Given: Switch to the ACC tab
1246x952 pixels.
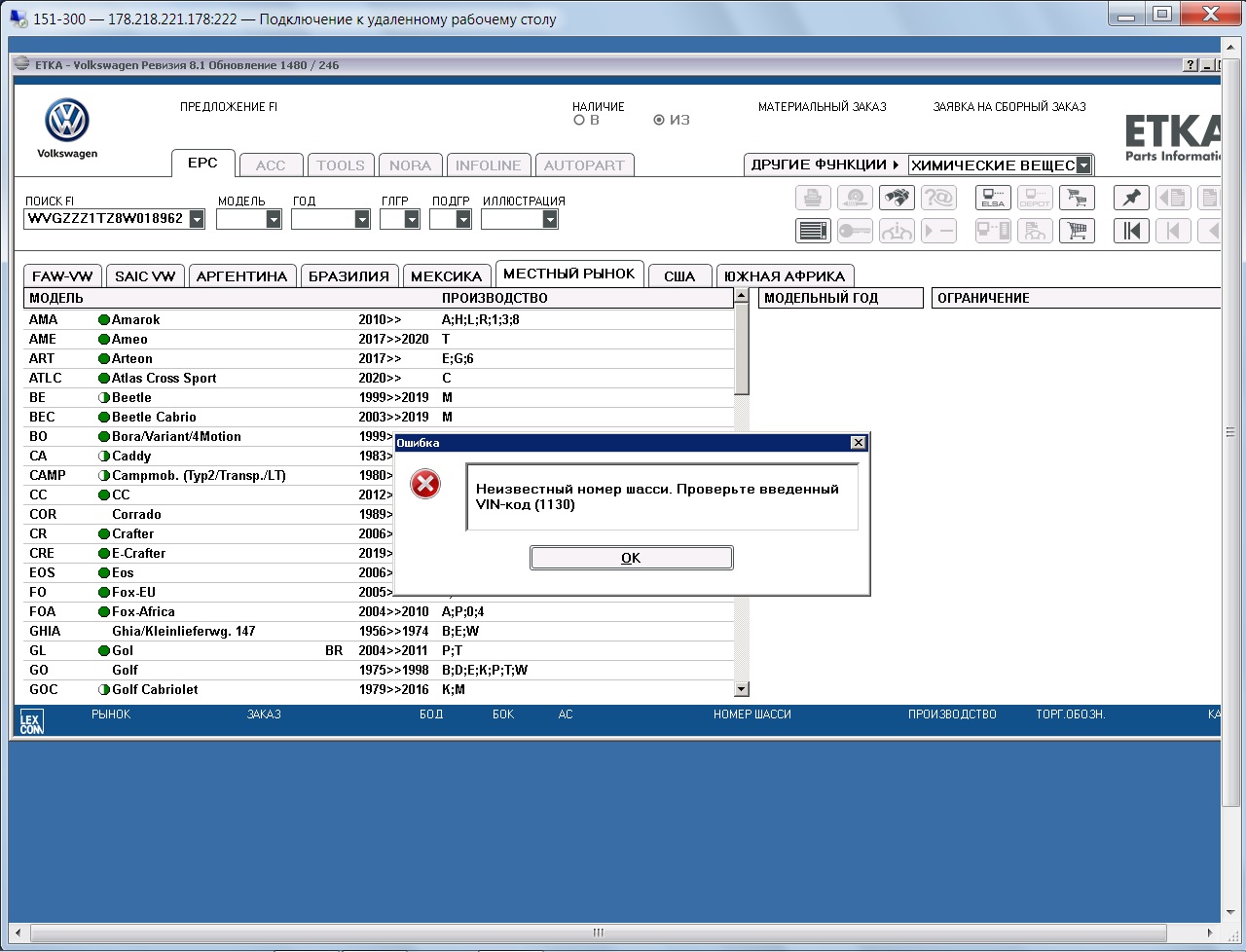Looking at the screenshot, I should coord(271,165).
